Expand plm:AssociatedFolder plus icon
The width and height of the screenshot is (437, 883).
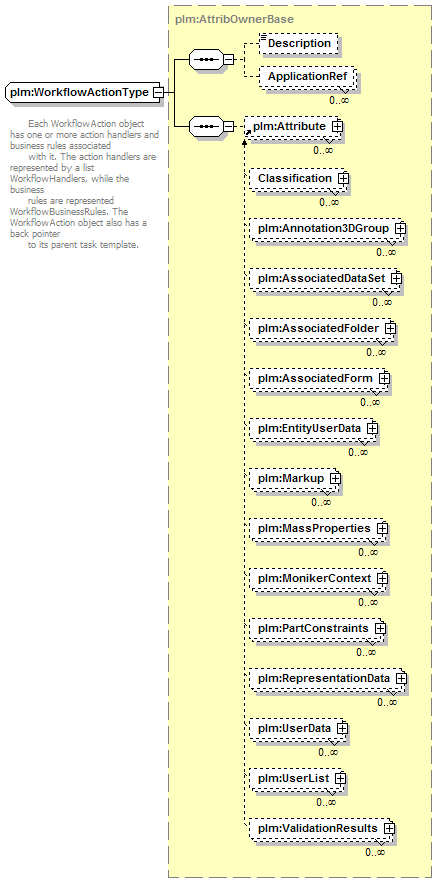390,328
